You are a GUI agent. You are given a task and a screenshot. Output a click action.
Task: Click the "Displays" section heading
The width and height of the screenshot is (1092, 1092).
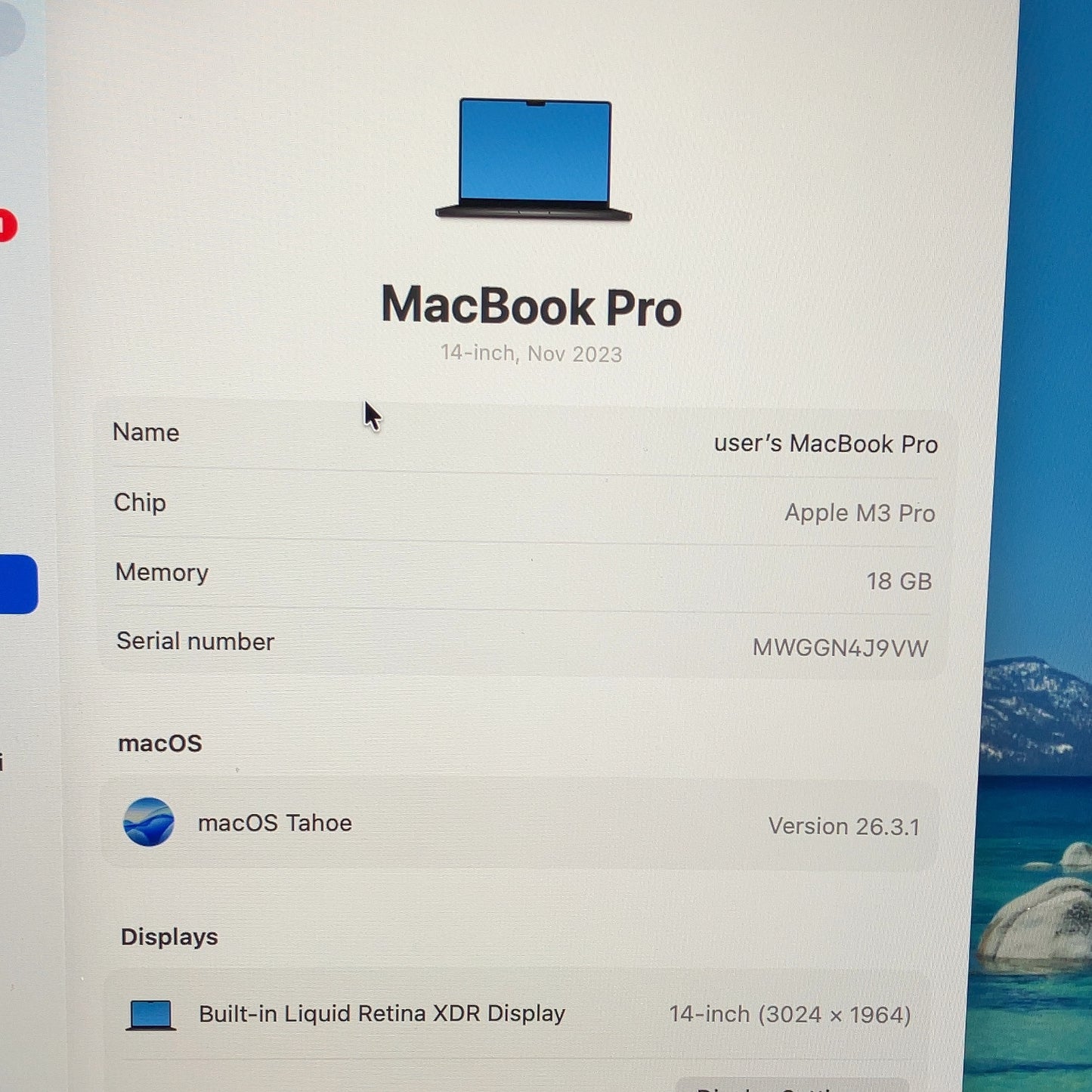click(169, 937)
